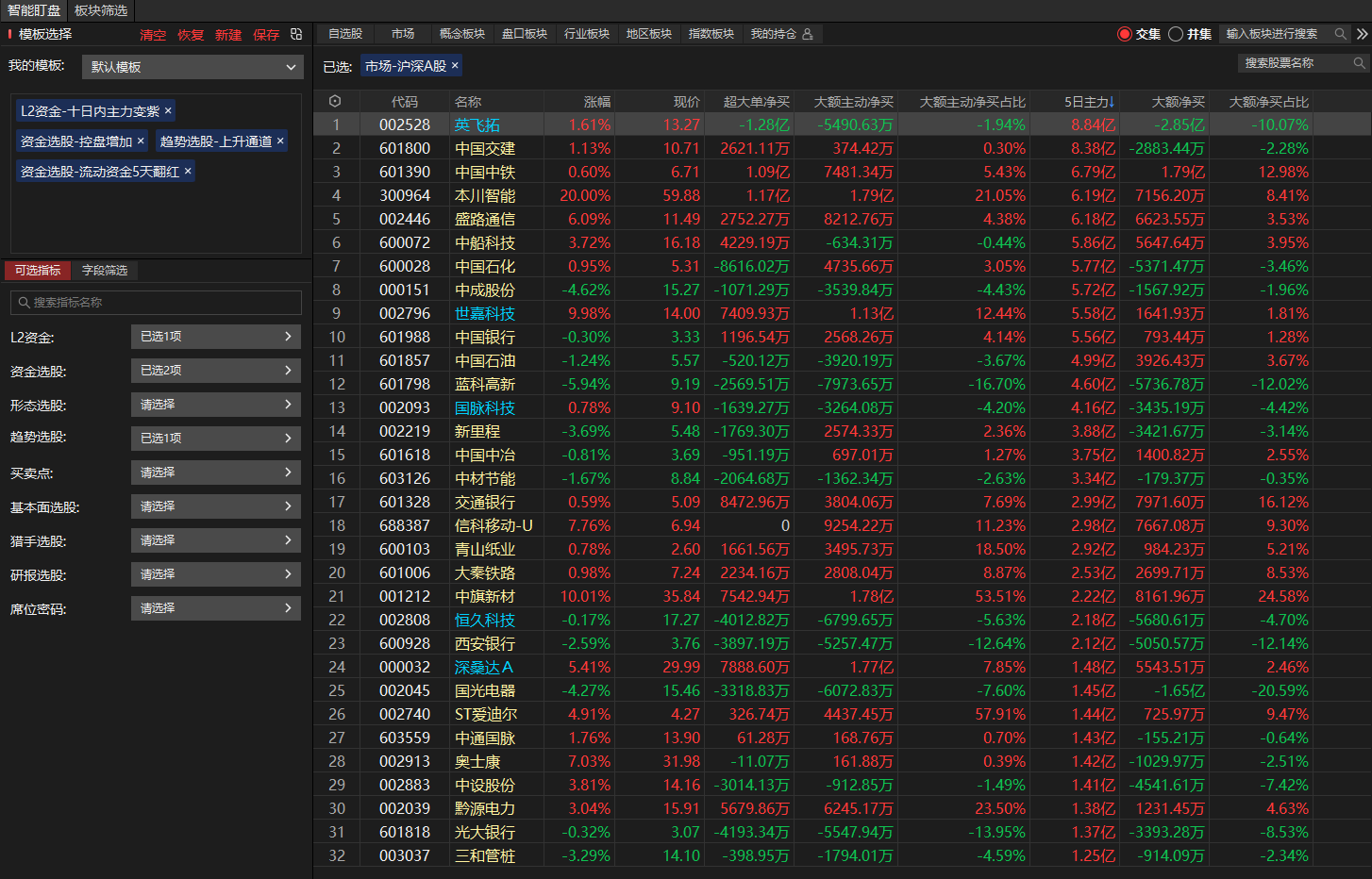Expand the 趋势选股 已选1项 selector

pyautogui.click(x=216, y=439)
